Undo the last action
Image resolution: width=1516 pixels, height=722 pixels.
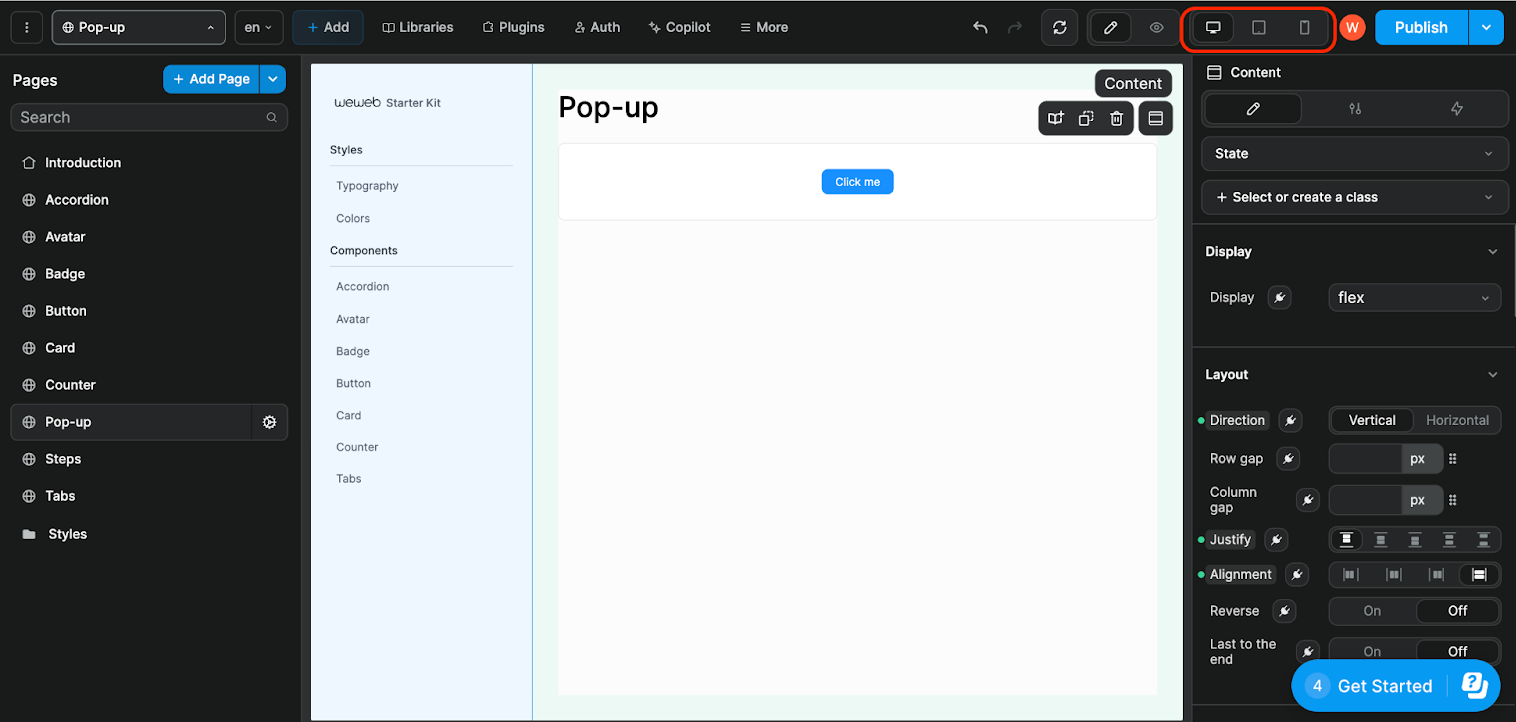coord(980,27)
